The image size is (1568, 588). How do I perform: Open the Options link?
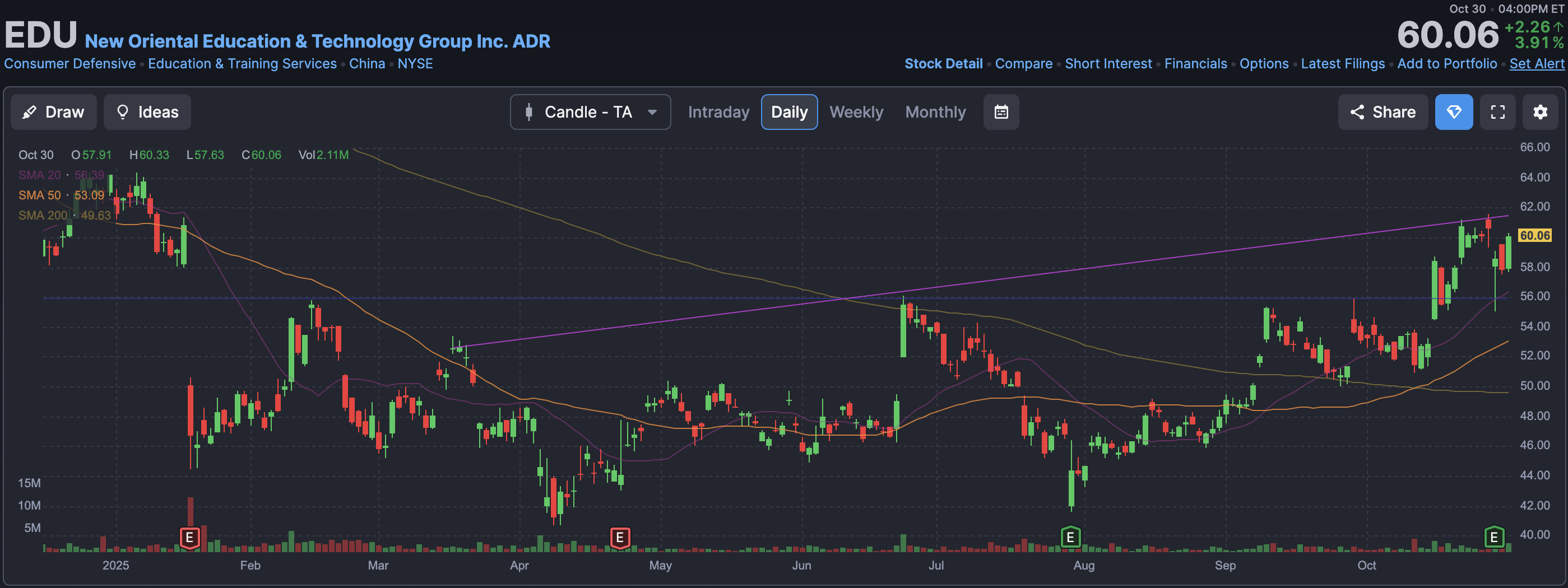(x=1264, y=63)
